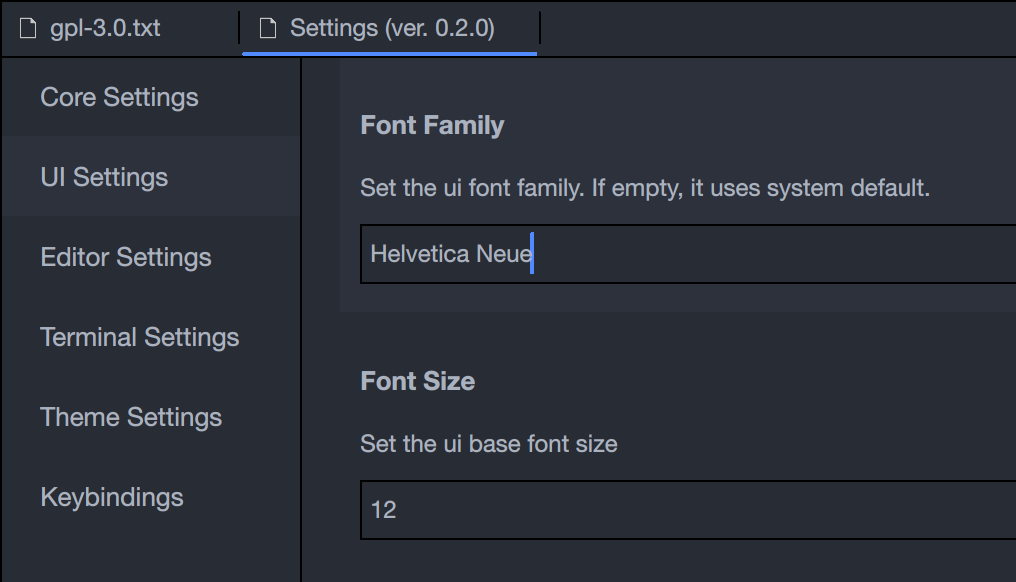
Task: Click the ui base font size description
Action: point(488,443)
